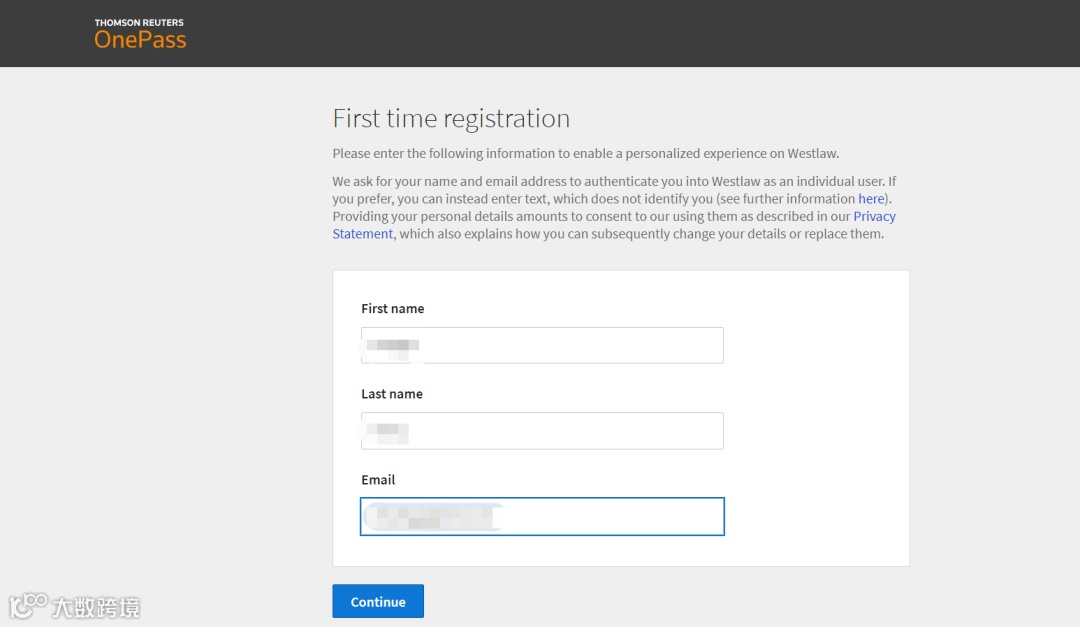The width and height of the screenshot is (1080, 627).
Task: Click the 'First time registration' heading
Action: (451, 119)
